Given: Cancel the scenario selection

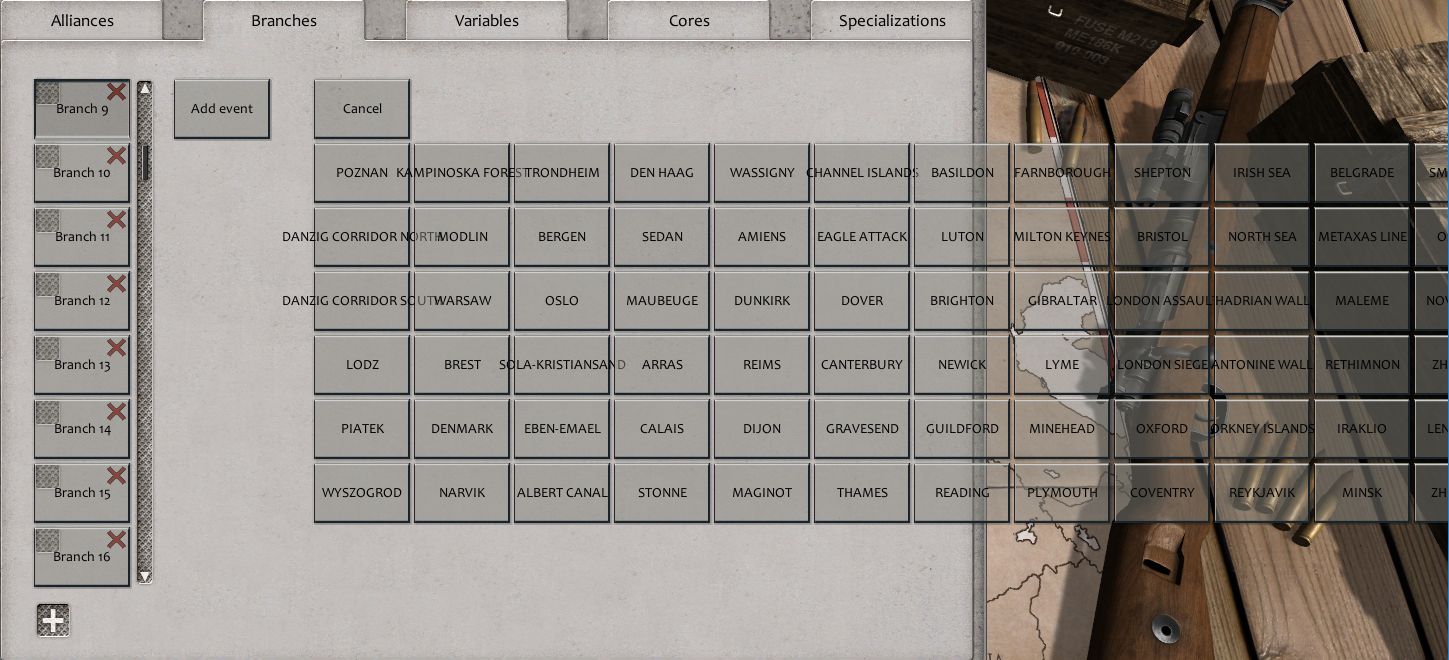Looking at the screenshot, I should 362,109.
